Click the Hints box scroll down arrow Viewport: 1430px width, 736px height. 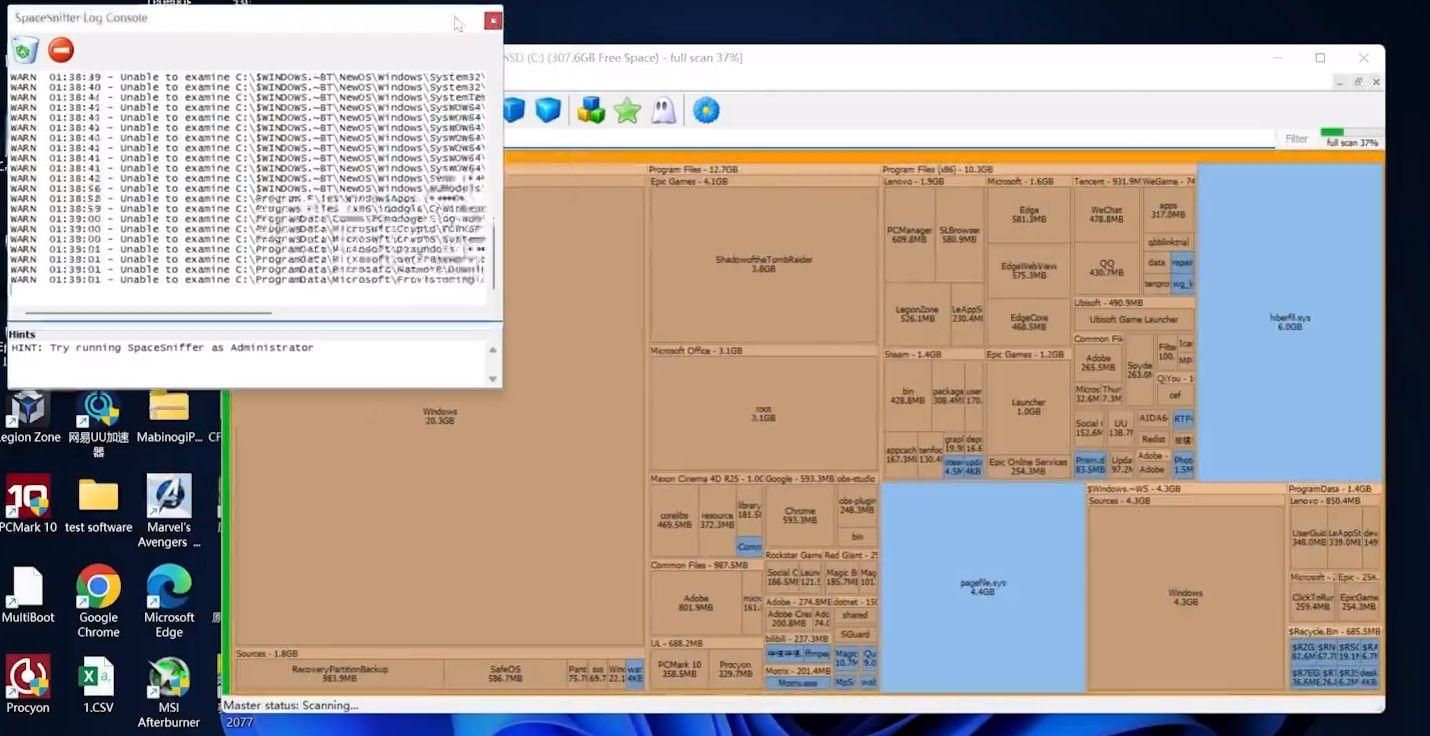(x=492, y=379)
